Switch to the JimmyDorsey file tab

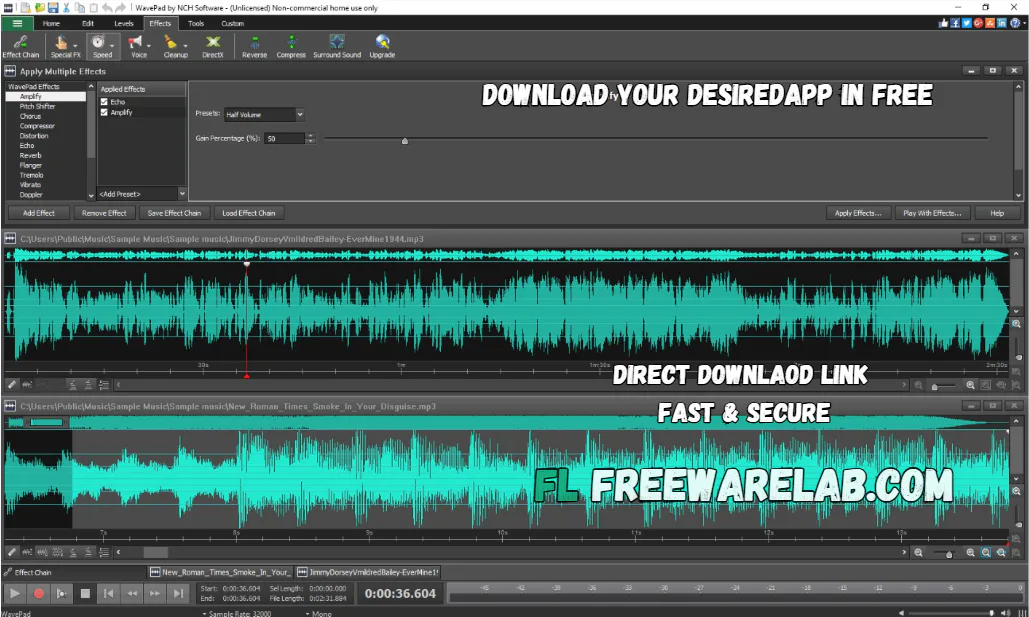tap(368, 572)
